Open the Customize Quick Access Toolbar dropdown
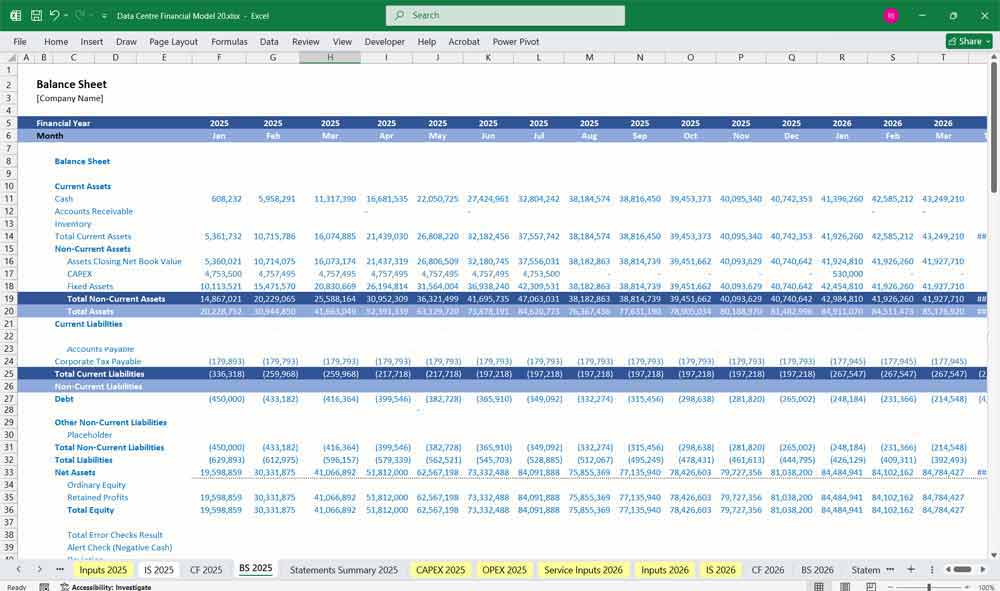 [103, 14]
